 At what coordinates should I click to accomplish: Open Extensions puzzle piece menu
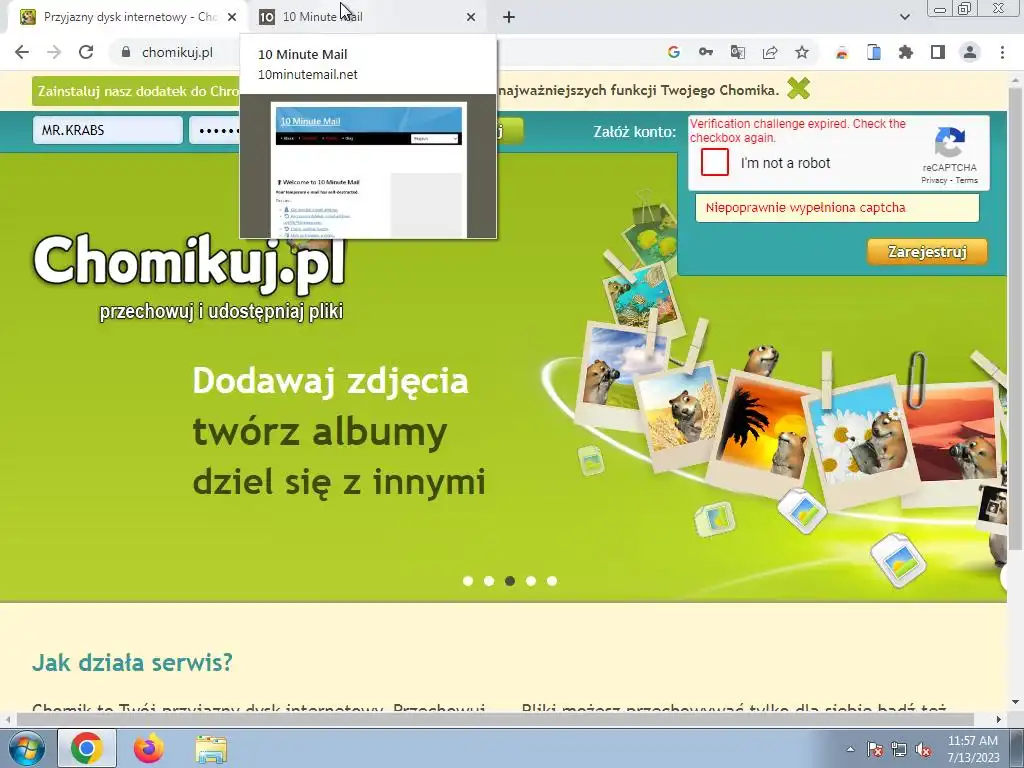[906, 52]
